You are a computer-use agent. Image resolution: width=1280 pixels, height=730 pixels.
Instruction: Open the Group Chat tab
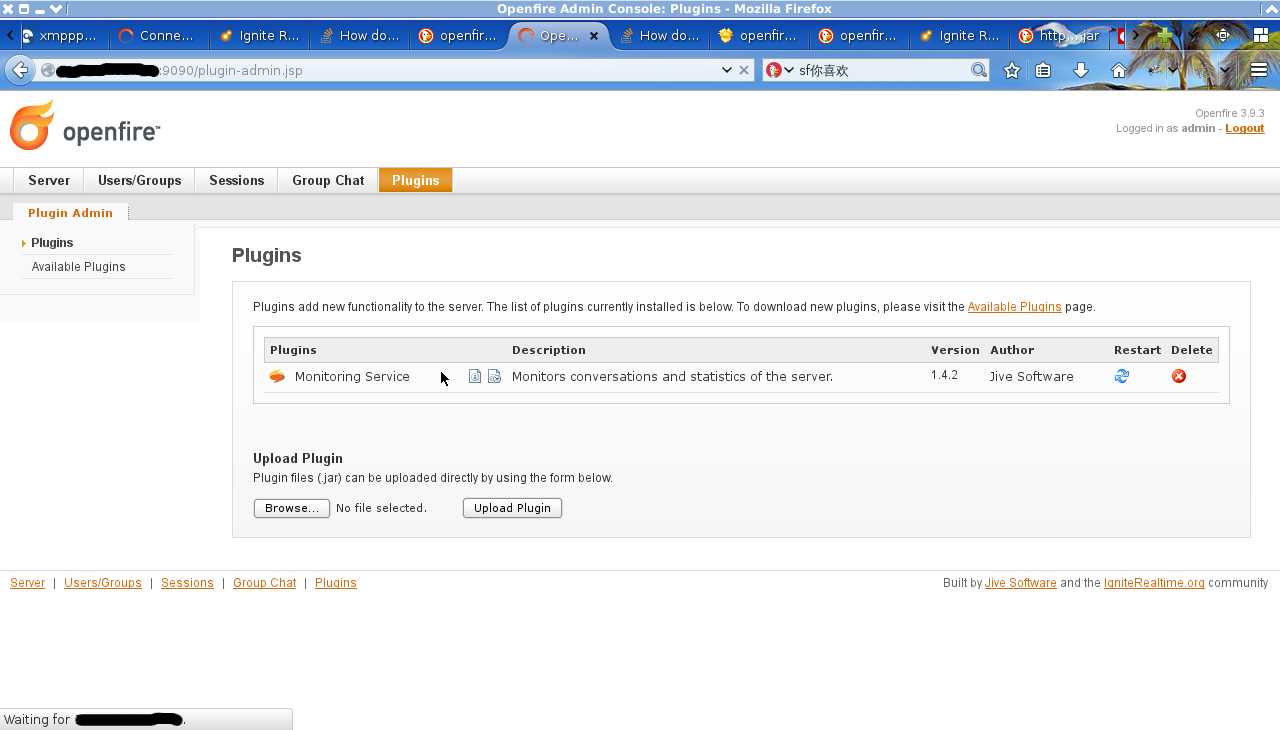(x=328, y=180)
